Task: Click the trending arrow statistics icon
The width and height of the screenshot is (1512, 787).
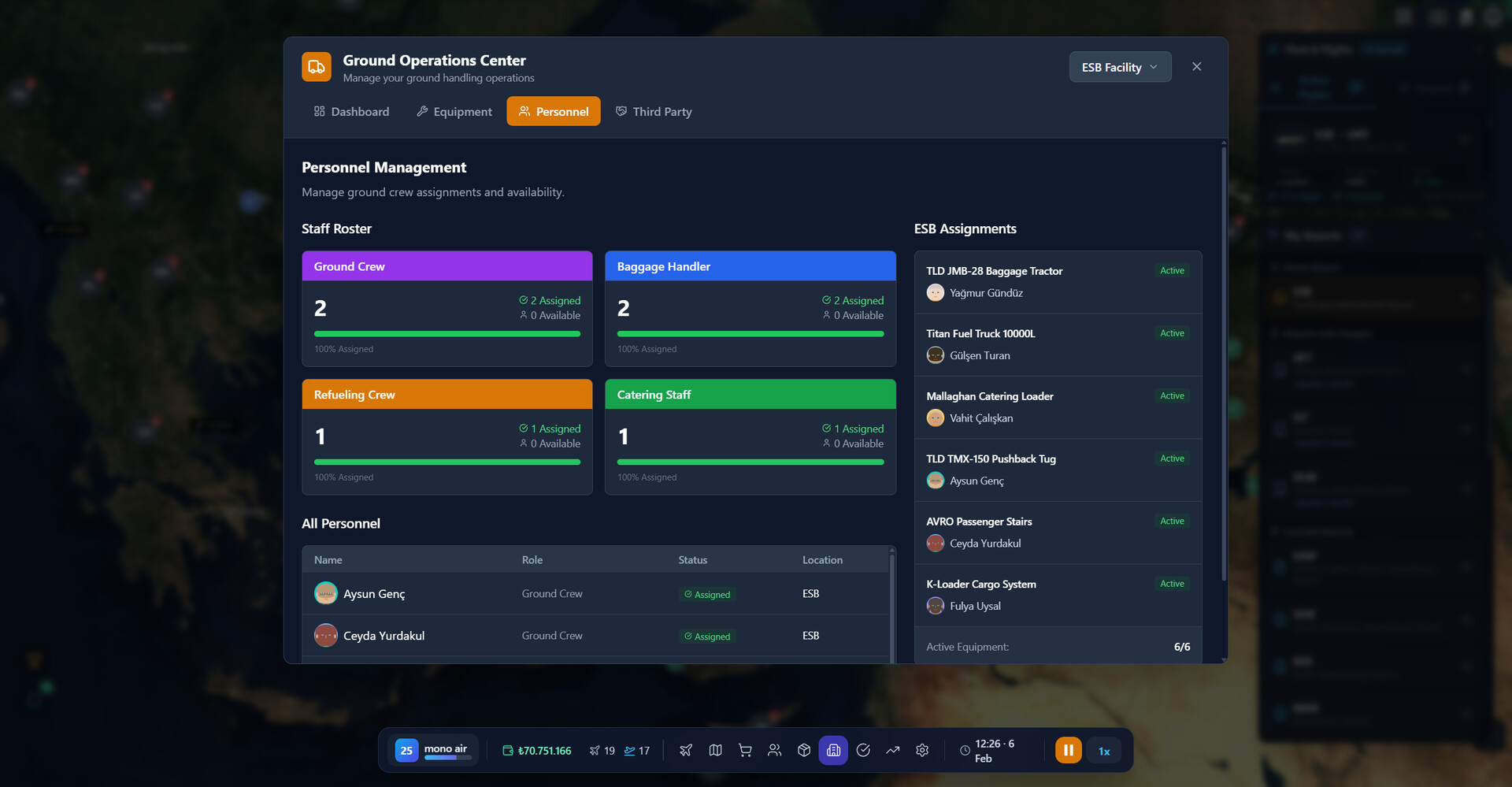Action: 892,750
